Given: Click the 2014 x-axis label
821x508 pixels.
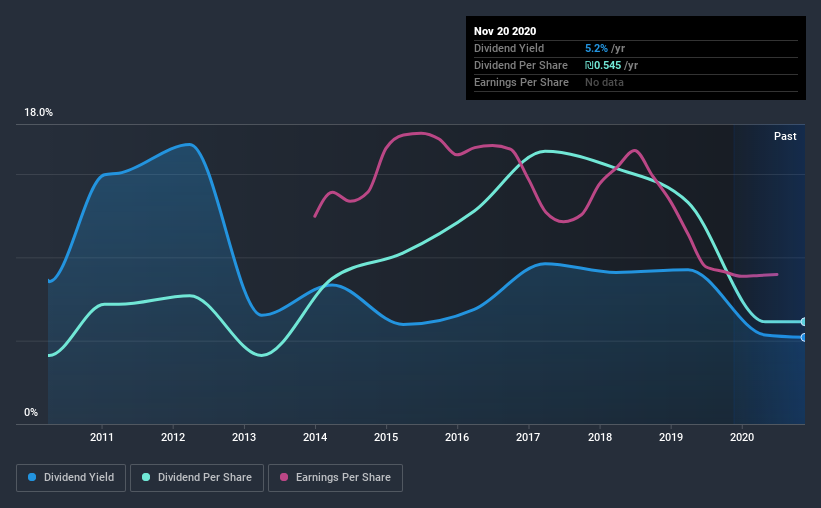Looking at the screenshot, I should (x=315, y=437).
